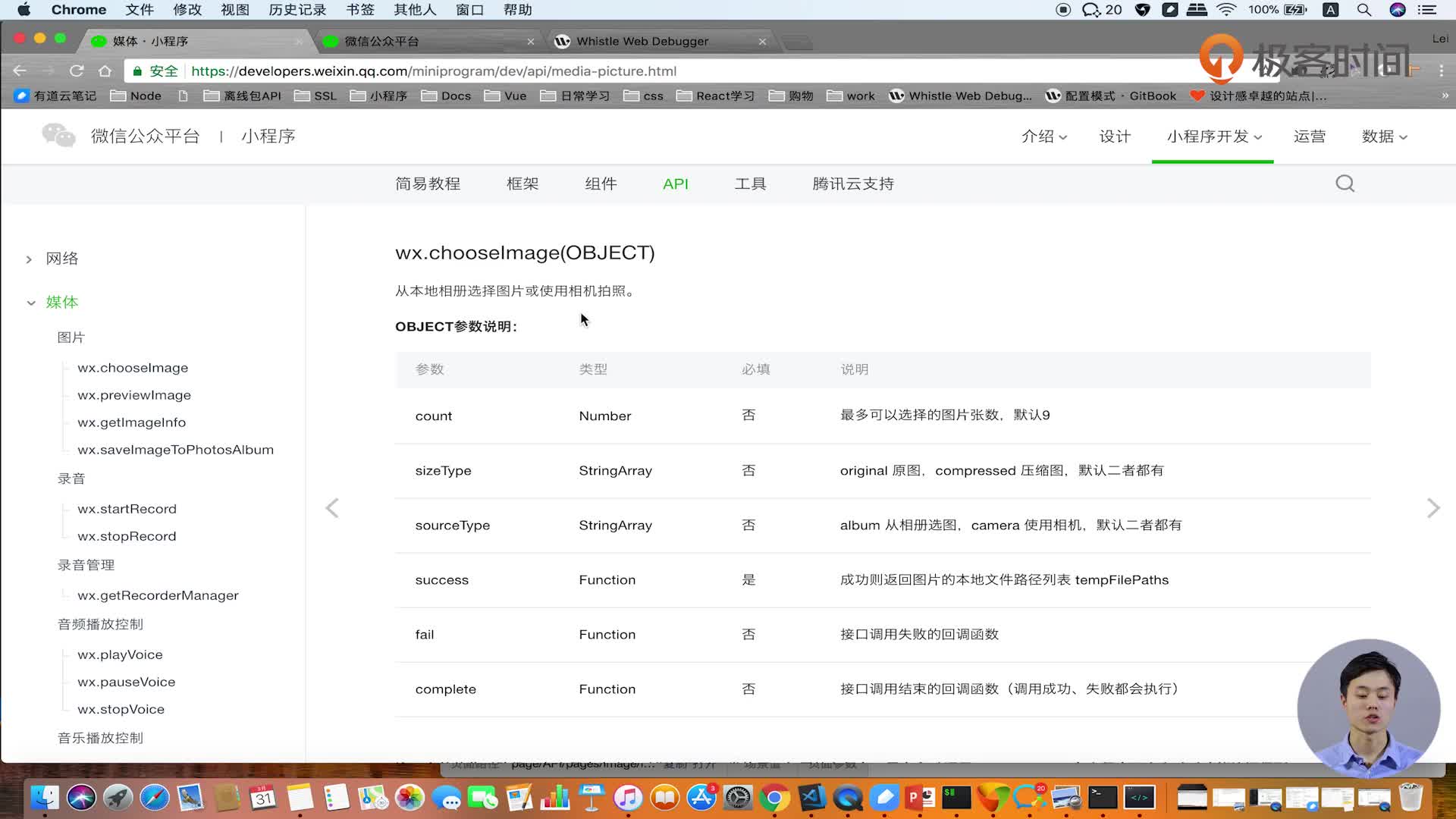Expand the 网络 section in sidebar
Screen dimensions: 1456x819
29,259
